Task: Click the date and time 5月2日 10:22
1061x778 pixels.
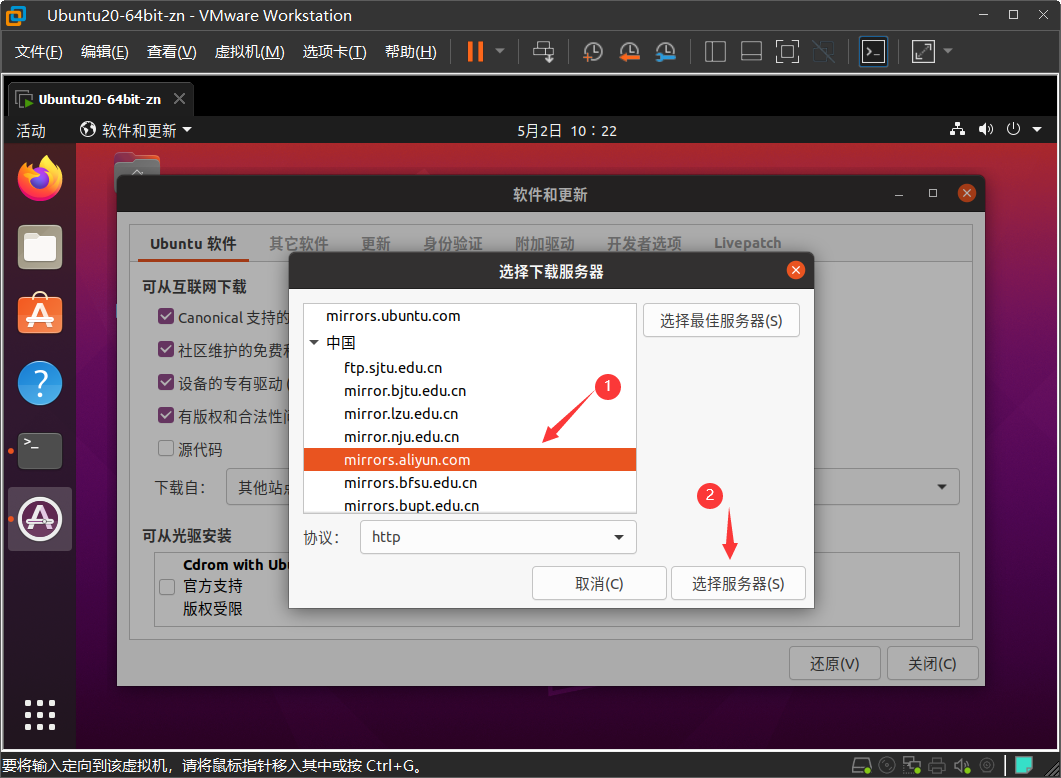Action: 567,131
